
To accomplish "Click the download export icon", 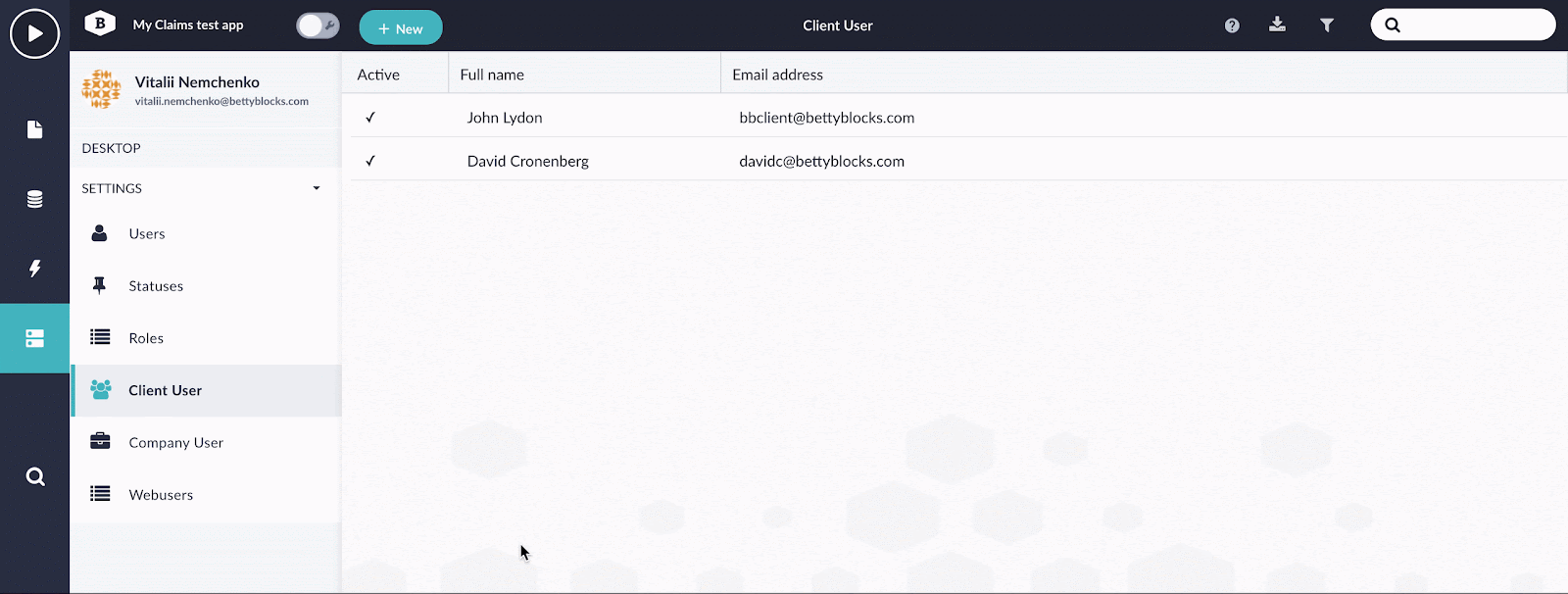I will [1277, 25].
